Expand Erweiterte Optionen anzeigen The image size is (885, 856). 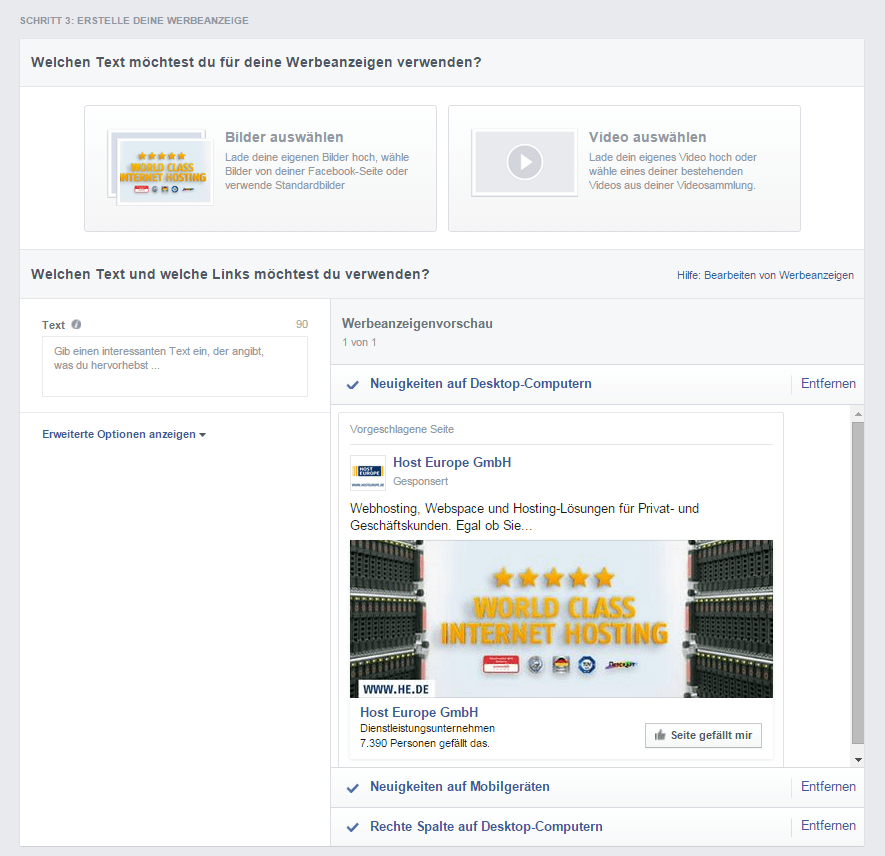pyautogui.click(x=124, y=434)
